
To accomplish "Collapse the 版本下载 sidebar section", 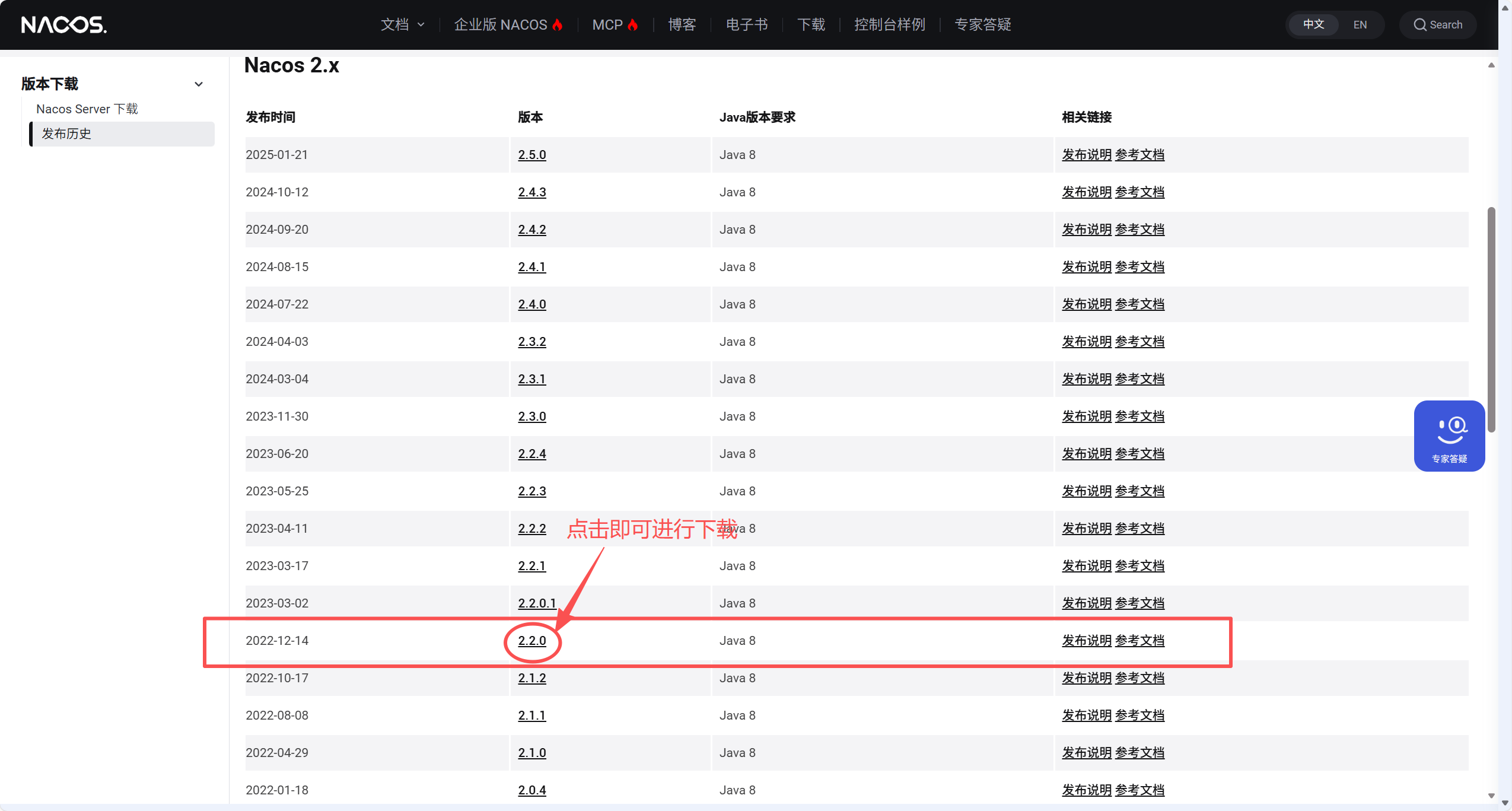I will [x=199, y=84].
